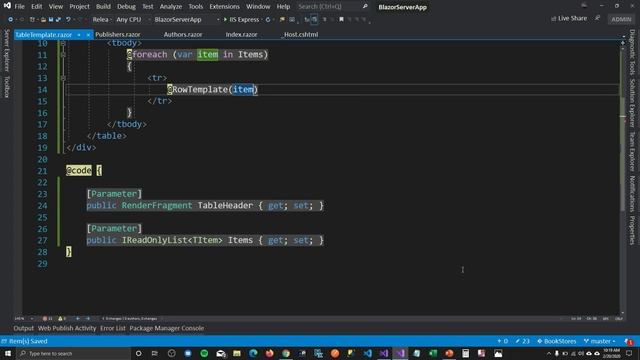640x360 pixels.
Task: Click the warning count icon under the editor
Action: point(60,318)
